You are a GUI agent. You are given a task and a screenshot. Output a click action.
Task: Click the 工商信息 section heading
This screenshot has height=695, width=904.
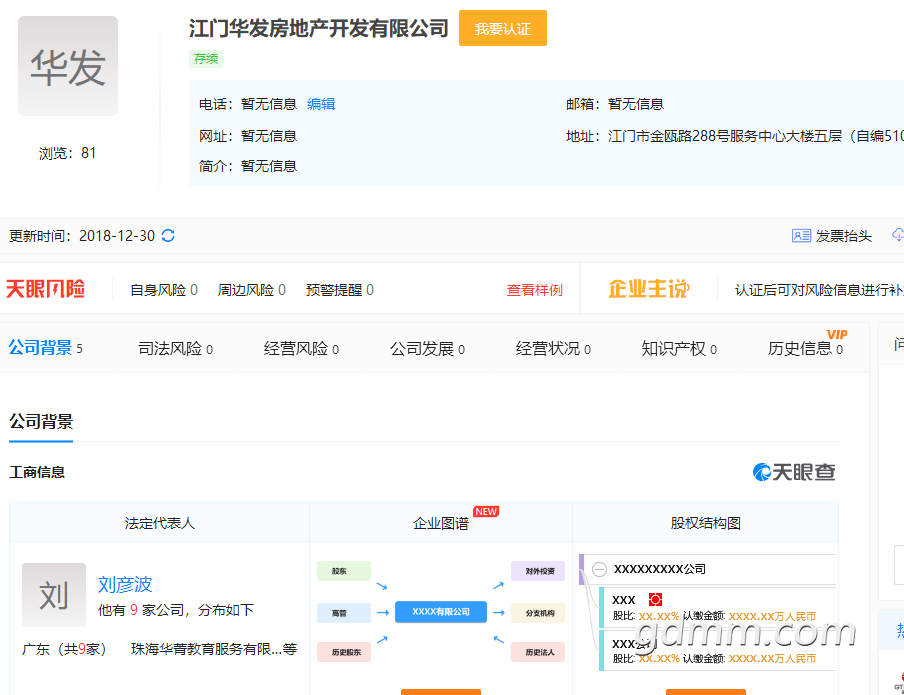point(37,472)
